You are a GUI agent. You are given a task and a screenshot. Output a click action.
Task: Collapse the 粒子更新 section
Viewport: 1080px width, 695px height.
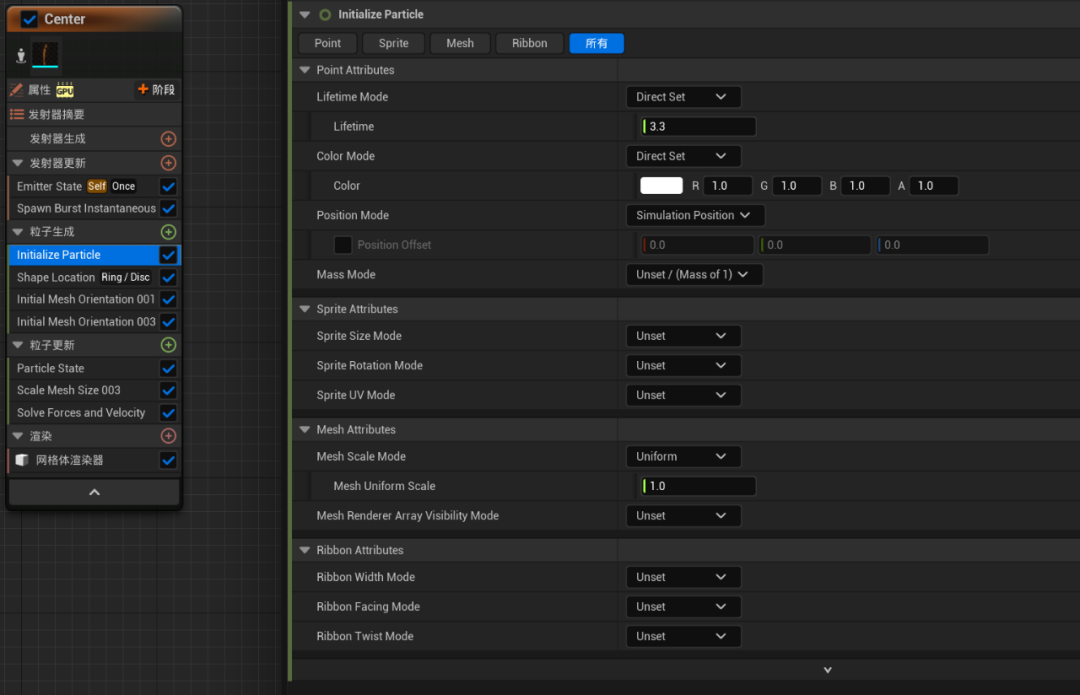pos(18,345)
